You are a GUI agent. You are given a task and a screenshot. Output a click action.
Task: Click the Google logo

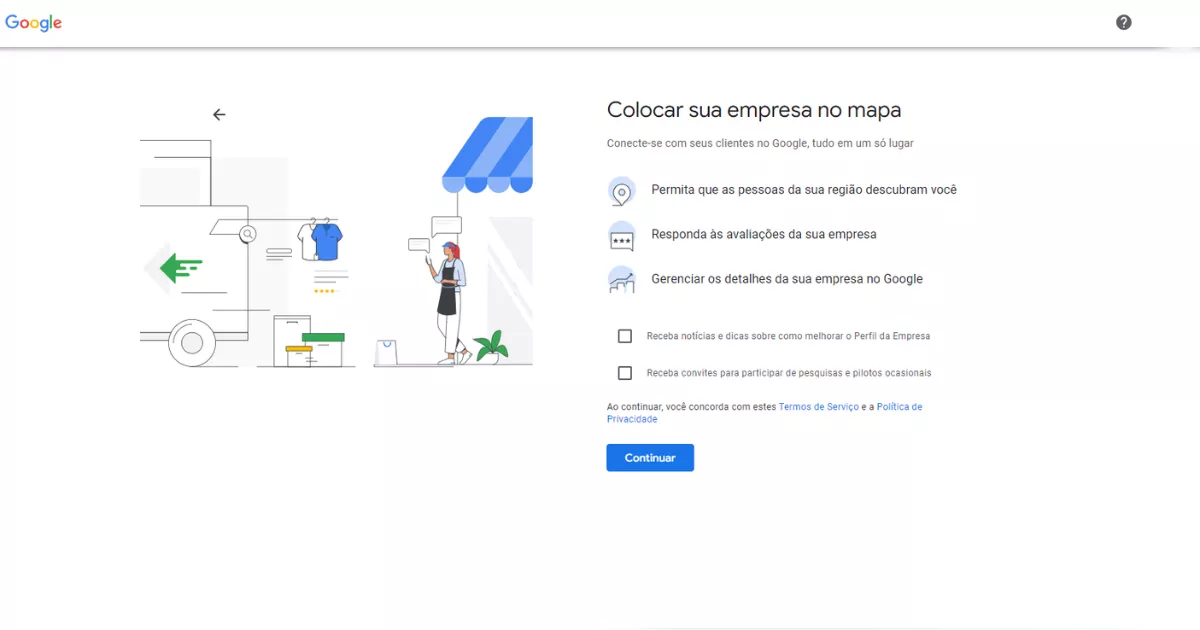(34, 23)
